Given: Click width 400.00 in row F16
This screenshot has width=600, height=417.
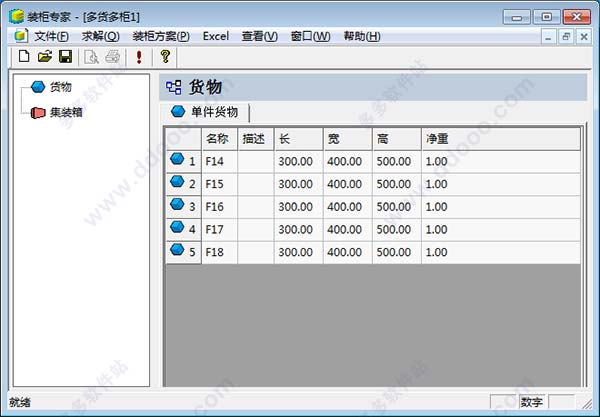Looking at the screenshot, I should (347, 207).
